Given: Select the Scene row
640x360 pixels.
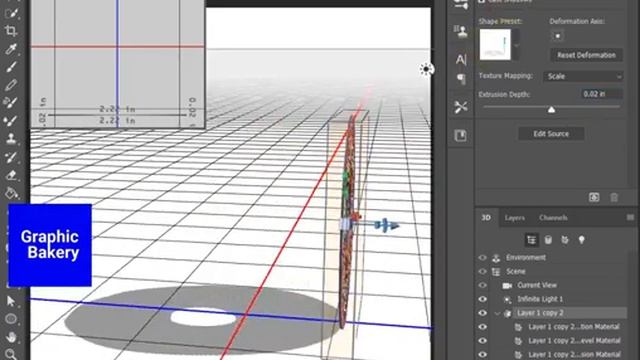Looking at the screenshot, I should [x=551, y=271].
